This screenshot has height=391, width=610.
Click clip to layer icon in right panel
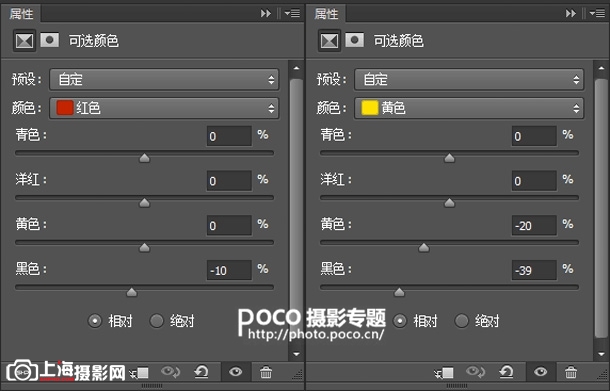443,372
